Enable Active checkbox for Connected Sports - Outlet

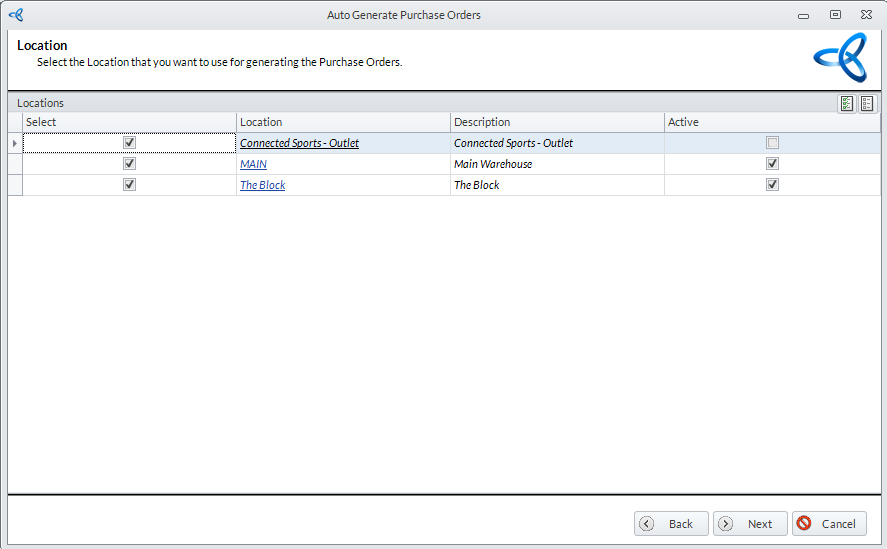pyautogui.click(x=772, y=143)
